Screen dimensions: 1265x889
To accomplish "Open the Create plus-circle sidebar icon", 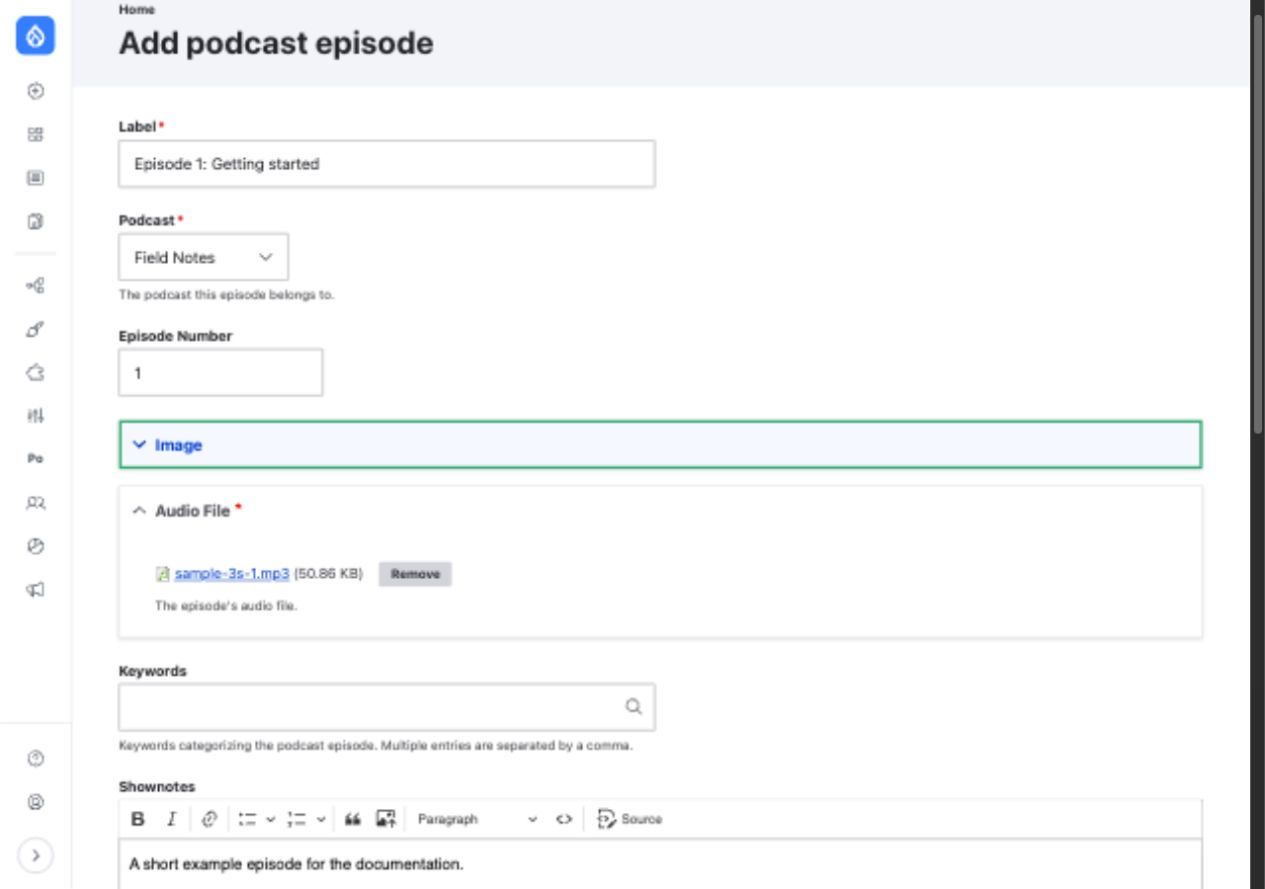I will (x=35, y=91).
